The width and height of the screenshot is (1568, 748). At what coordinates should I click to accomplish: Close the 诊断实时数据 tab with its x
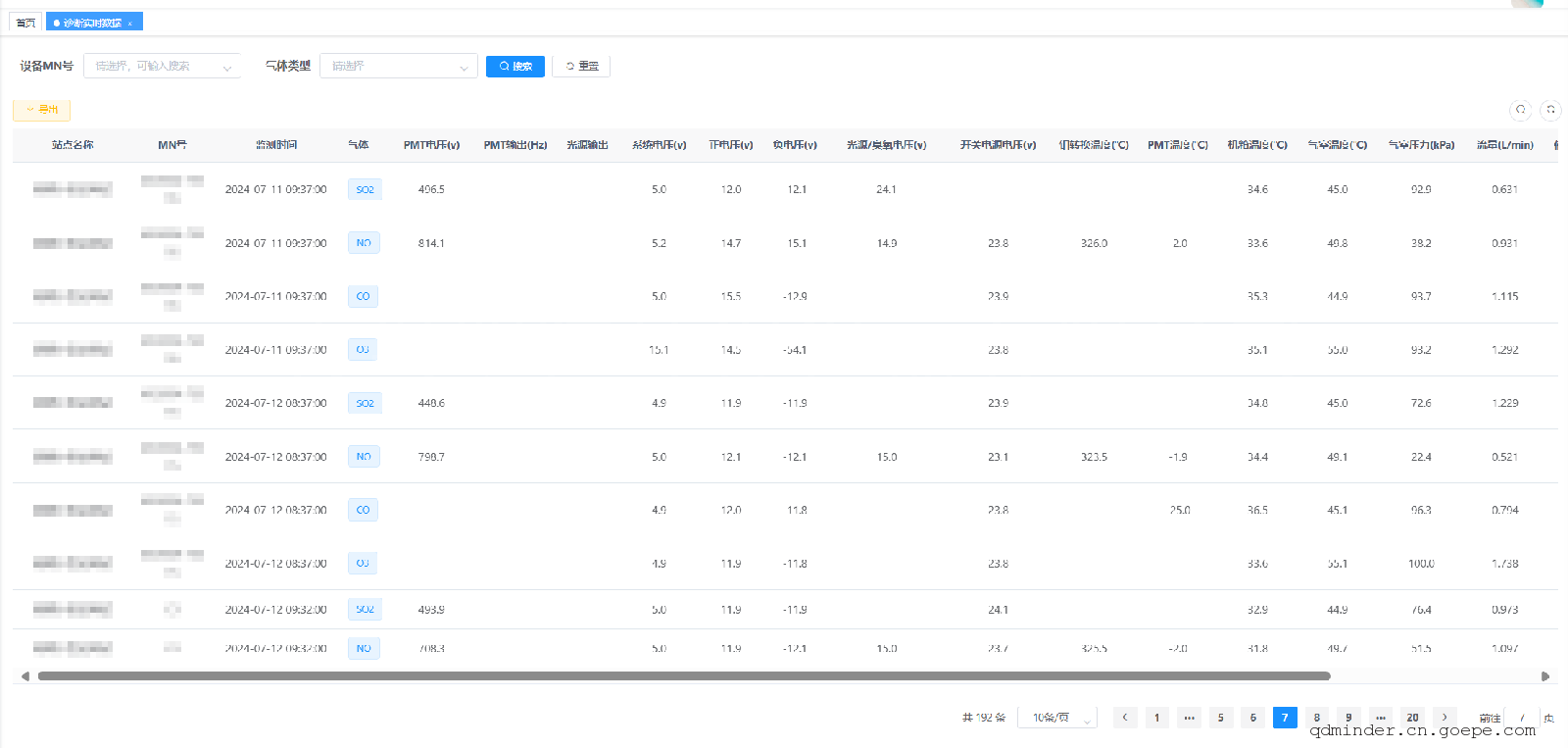click(130, 23)
